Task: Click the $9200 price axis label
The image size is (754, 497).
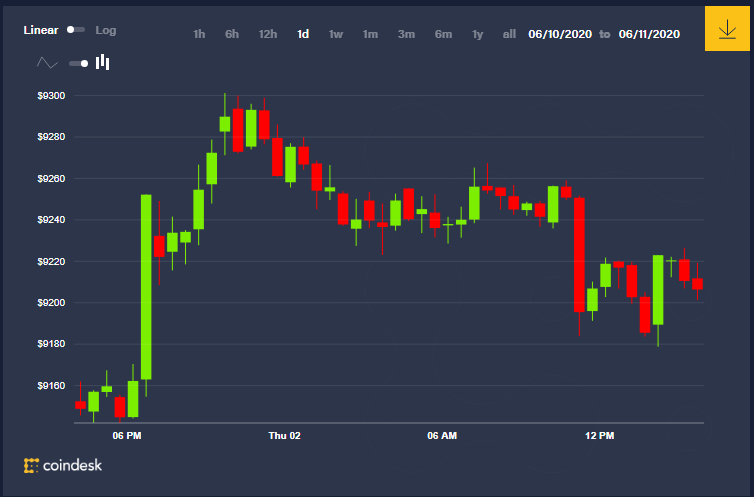Action: coord(51,303)
